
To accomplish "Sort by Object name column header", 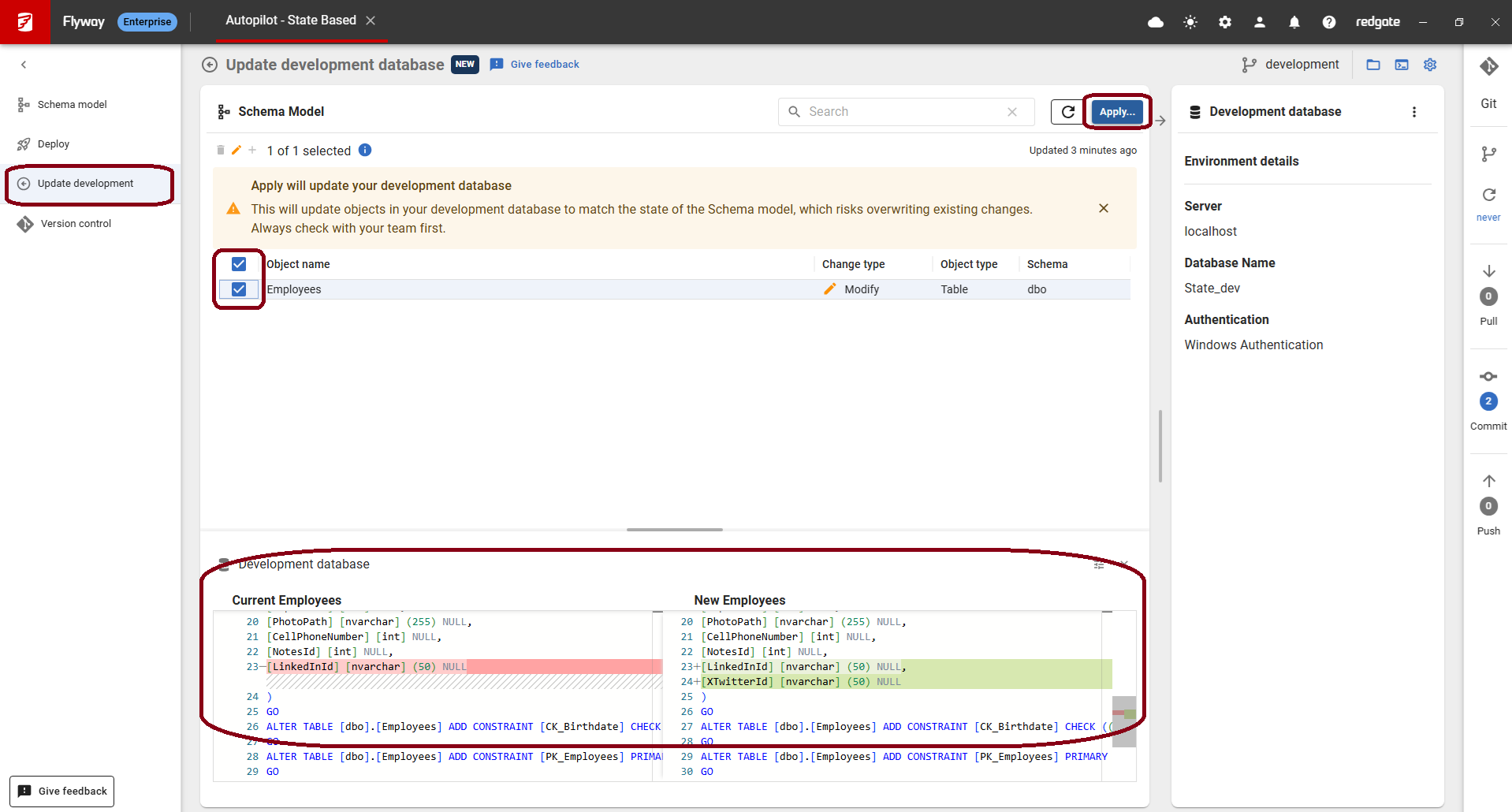I will click(x=298, y=264).
